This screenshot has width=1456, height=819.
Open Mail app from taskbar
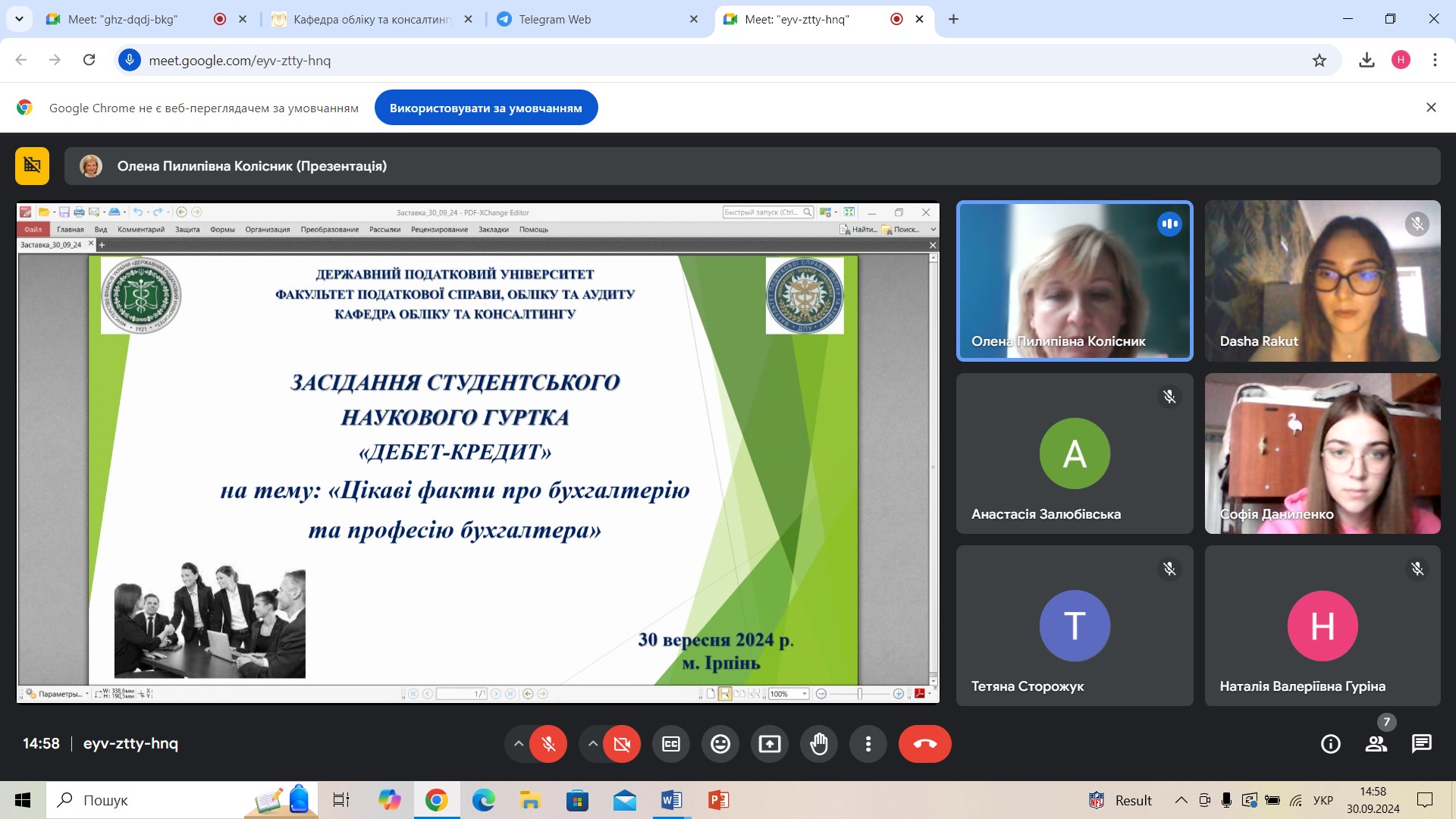click(x=624, y=800)
